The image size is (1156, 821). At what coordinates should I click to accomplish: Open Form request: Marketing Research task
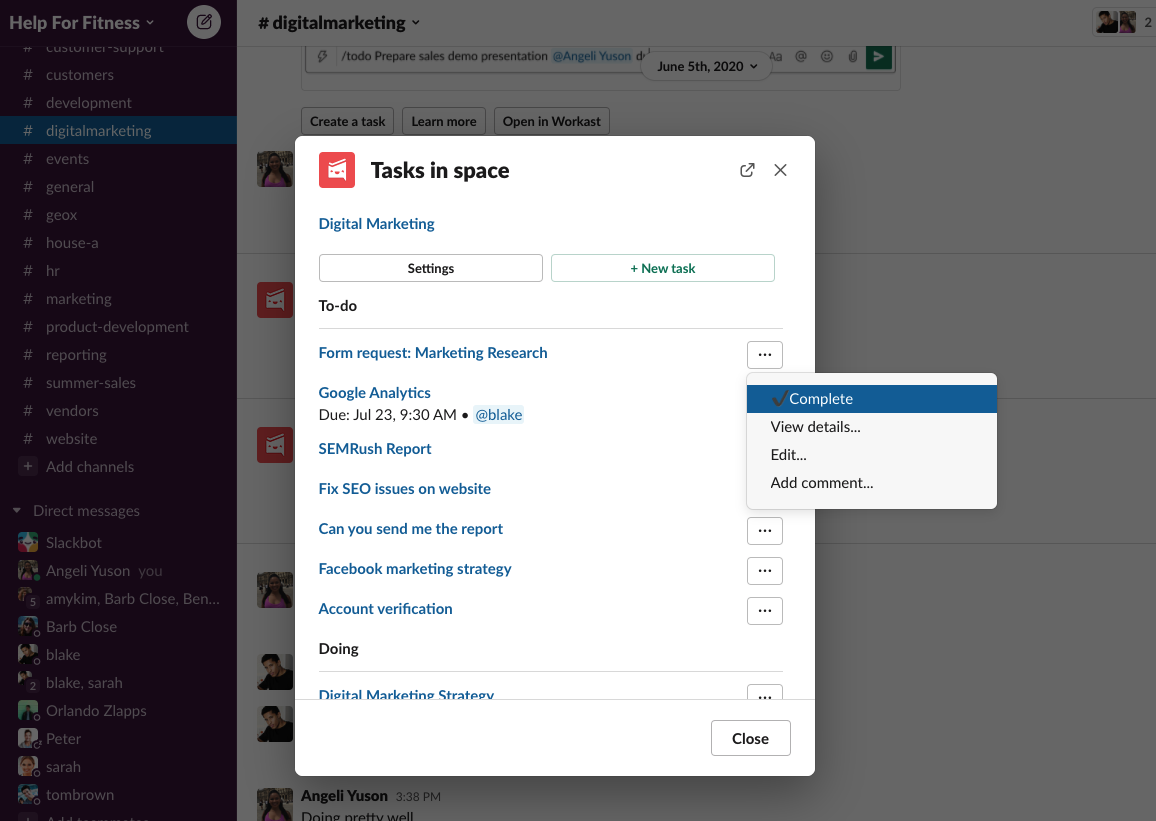433,352
